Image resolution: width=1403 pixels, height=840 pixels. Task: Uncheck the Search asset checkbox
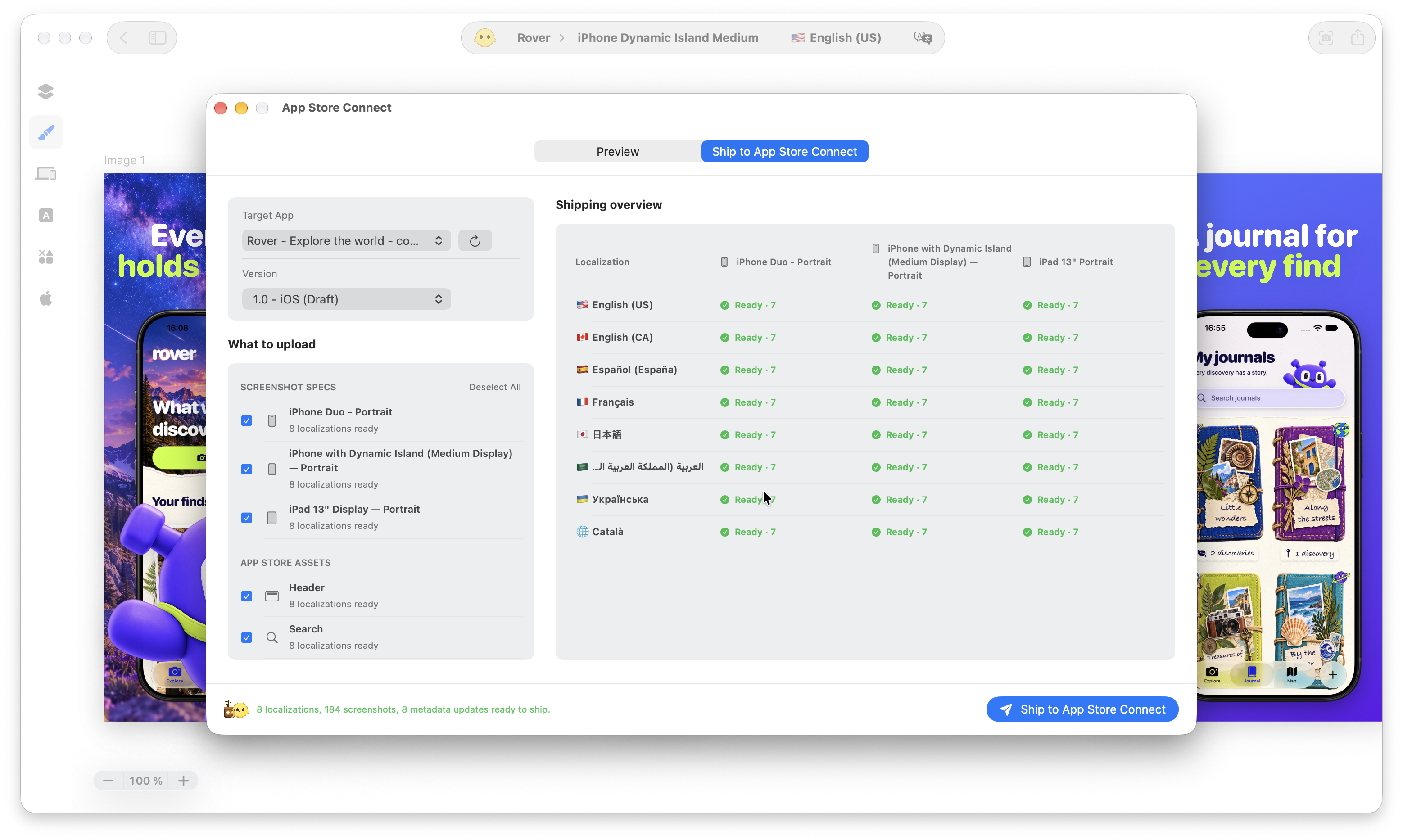point(246,637)
